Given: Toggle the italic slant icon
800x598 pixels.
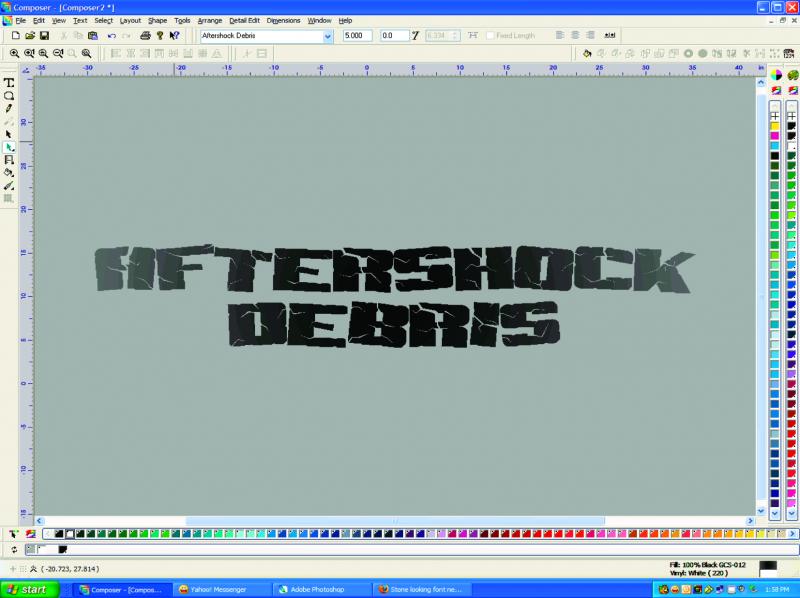Looking at the screenshot, I should point(415,36).
